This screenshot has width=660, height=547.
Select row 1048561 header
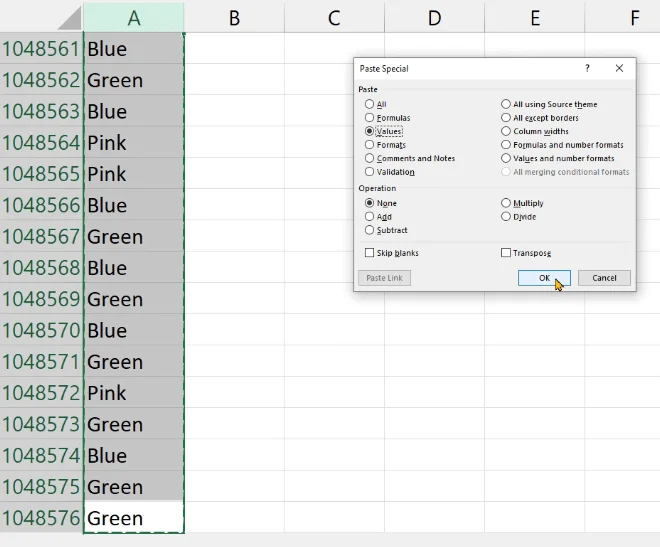coord(41,48)
